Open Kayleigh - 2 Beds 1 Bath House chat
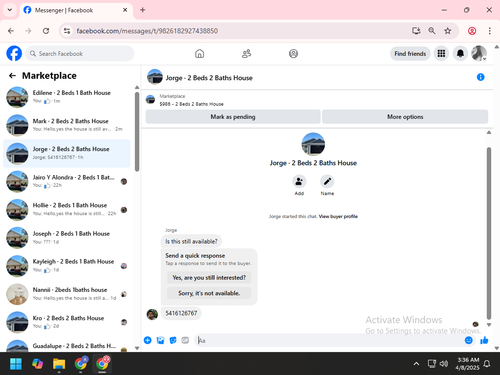 tap(67, 266)
